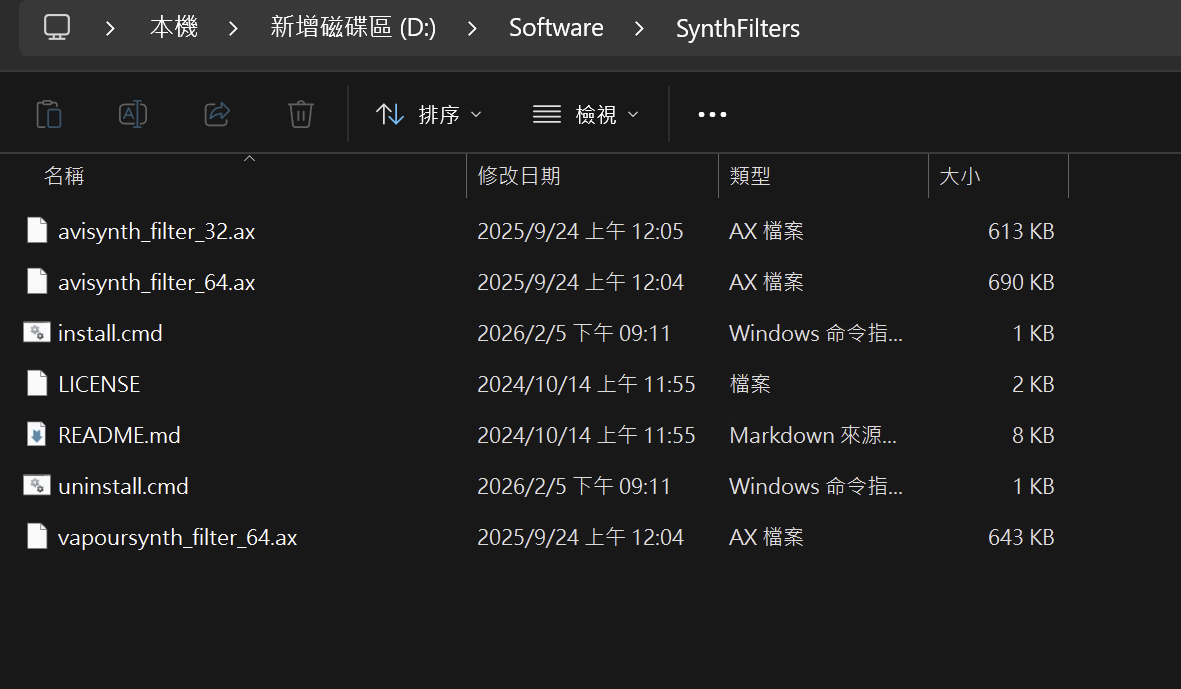Open the 檢視 view dropdown
This screenshot has width=1181, height=689.
click(585, 114)
